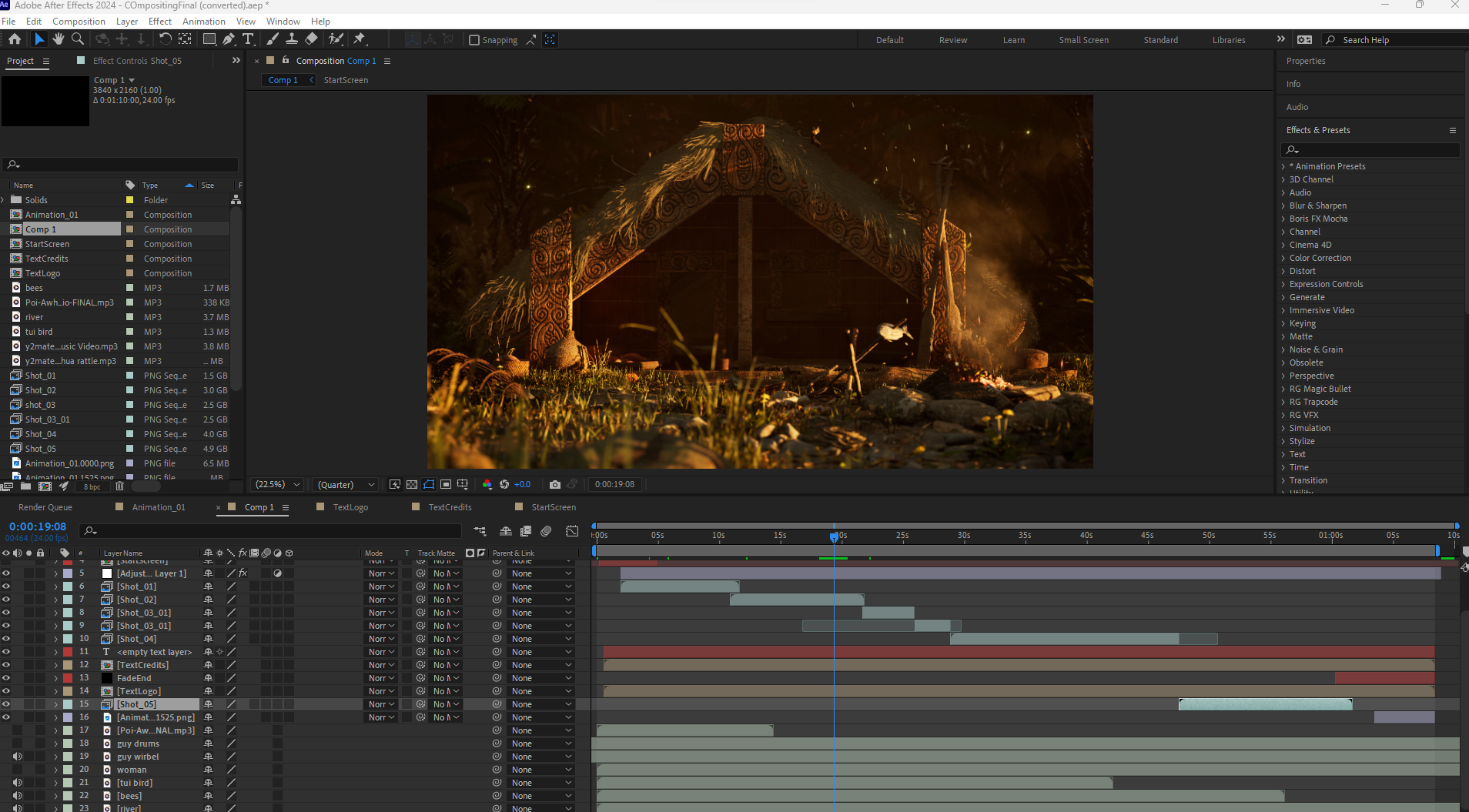The height and width of the screenshot is (812, 1469).
Task: Select the Zoom (magnifier) tool
Action: coord(78,39)
